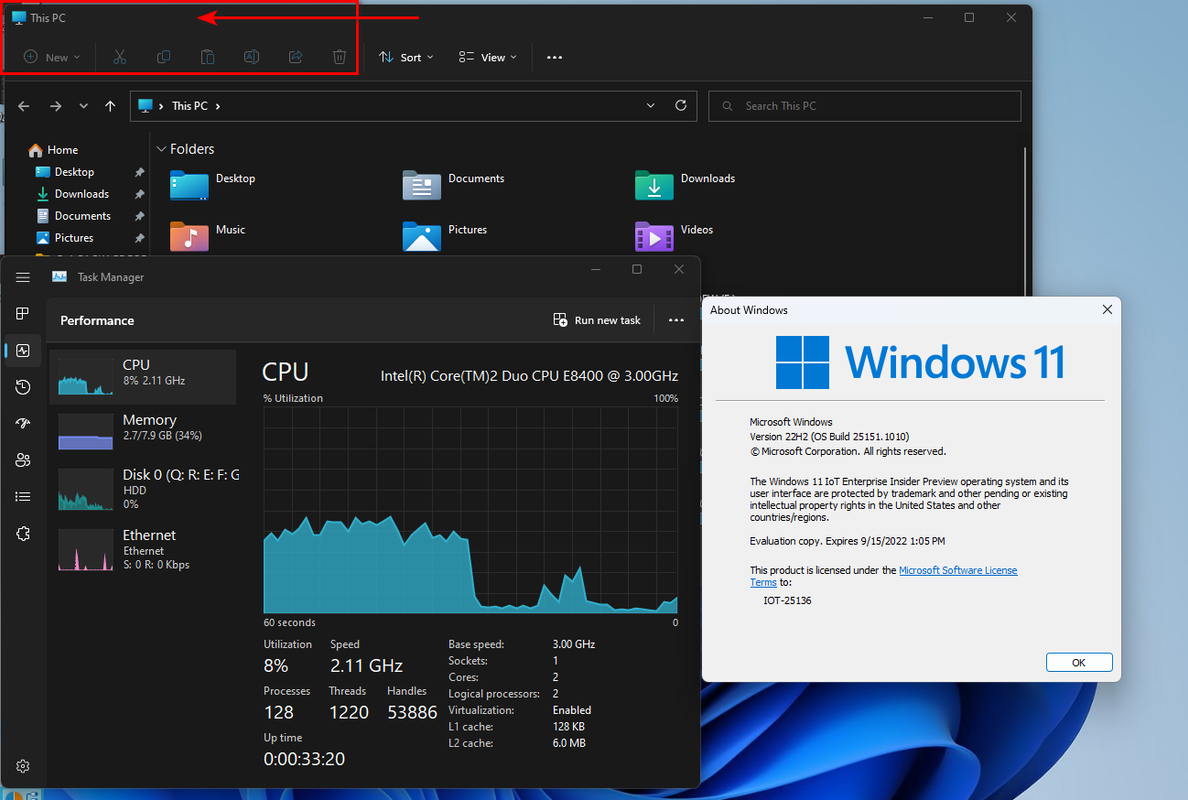Select Memory in the Performance list
This screenshot has width=1188, height=800.
(x=143, y=431)
